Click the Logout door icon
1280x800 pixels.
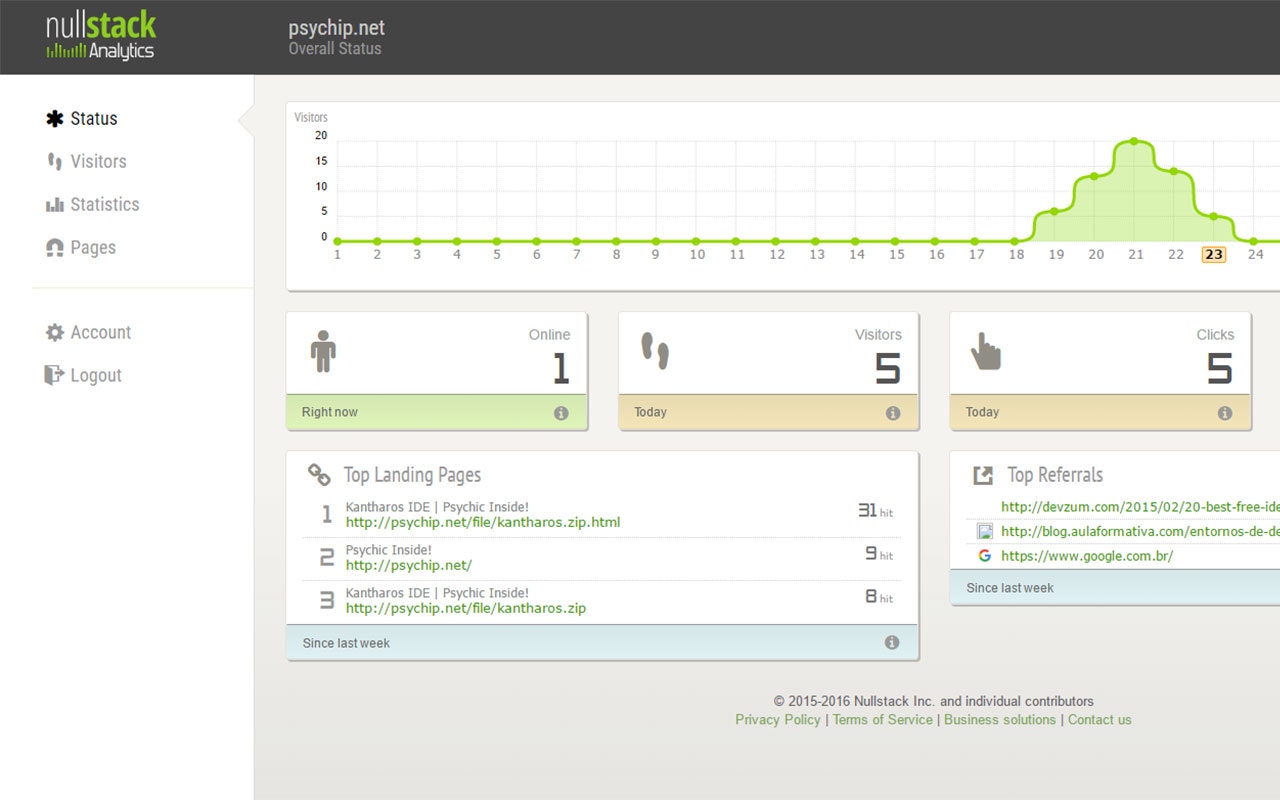coord(55,375)
